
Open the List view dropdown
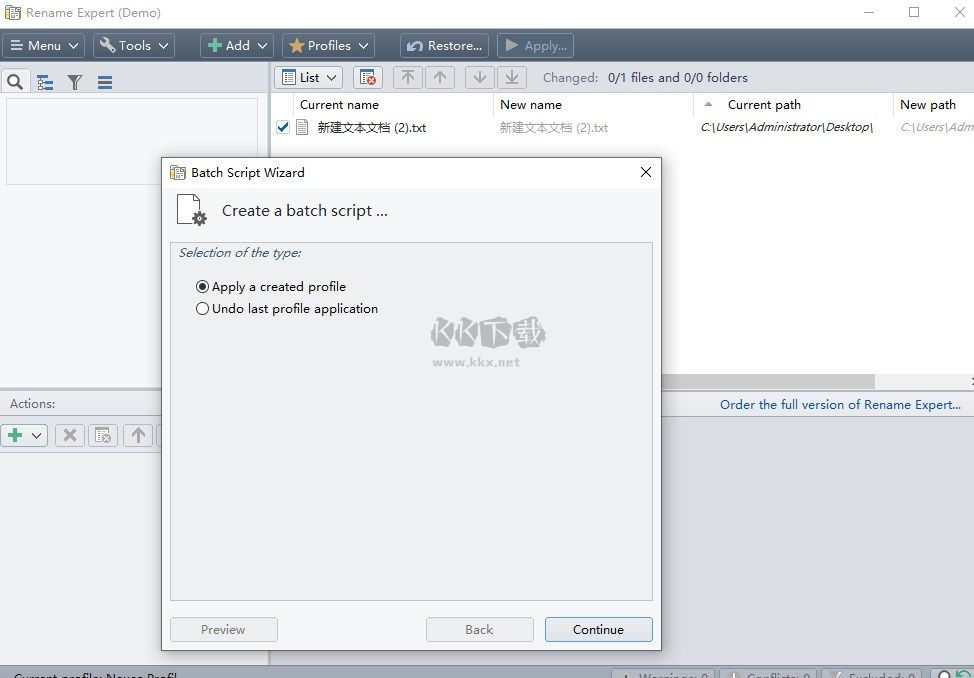[308, 77]
